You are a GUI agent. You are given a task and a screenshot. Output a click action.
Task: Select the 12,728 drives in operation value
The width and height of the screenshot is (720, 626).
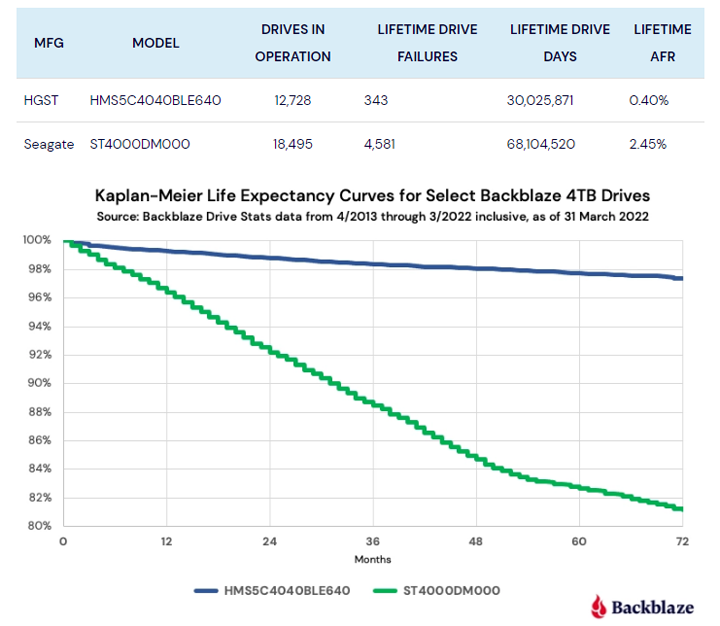(292, 100)
